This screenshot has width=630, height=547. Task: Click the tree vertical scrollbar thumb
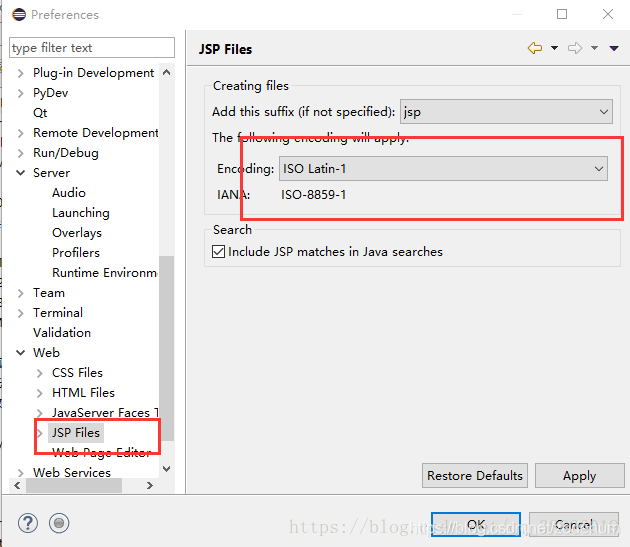tap(167, 348)
